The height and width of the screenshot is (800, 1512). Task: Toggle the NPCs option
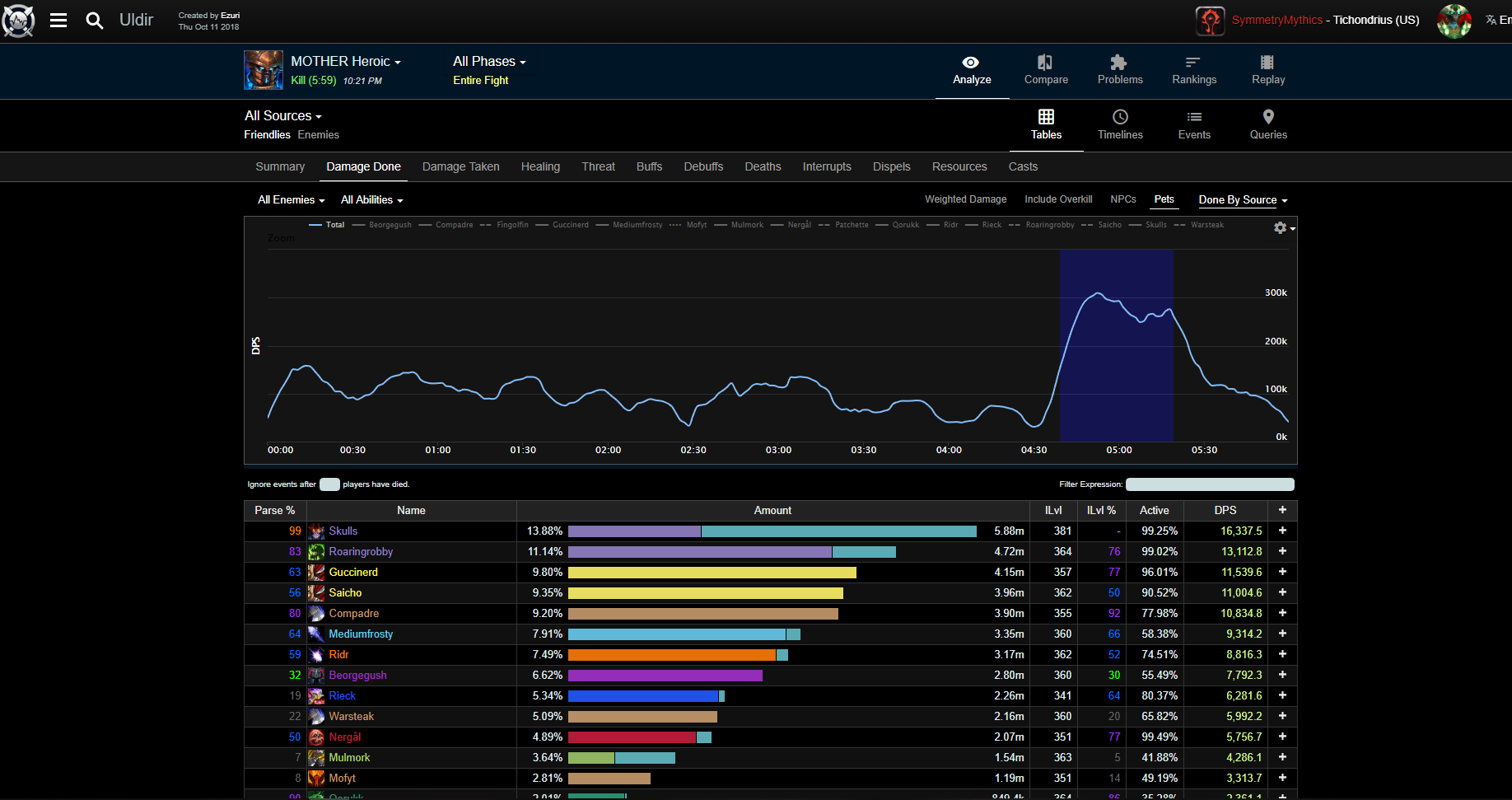pos(1123,199)
